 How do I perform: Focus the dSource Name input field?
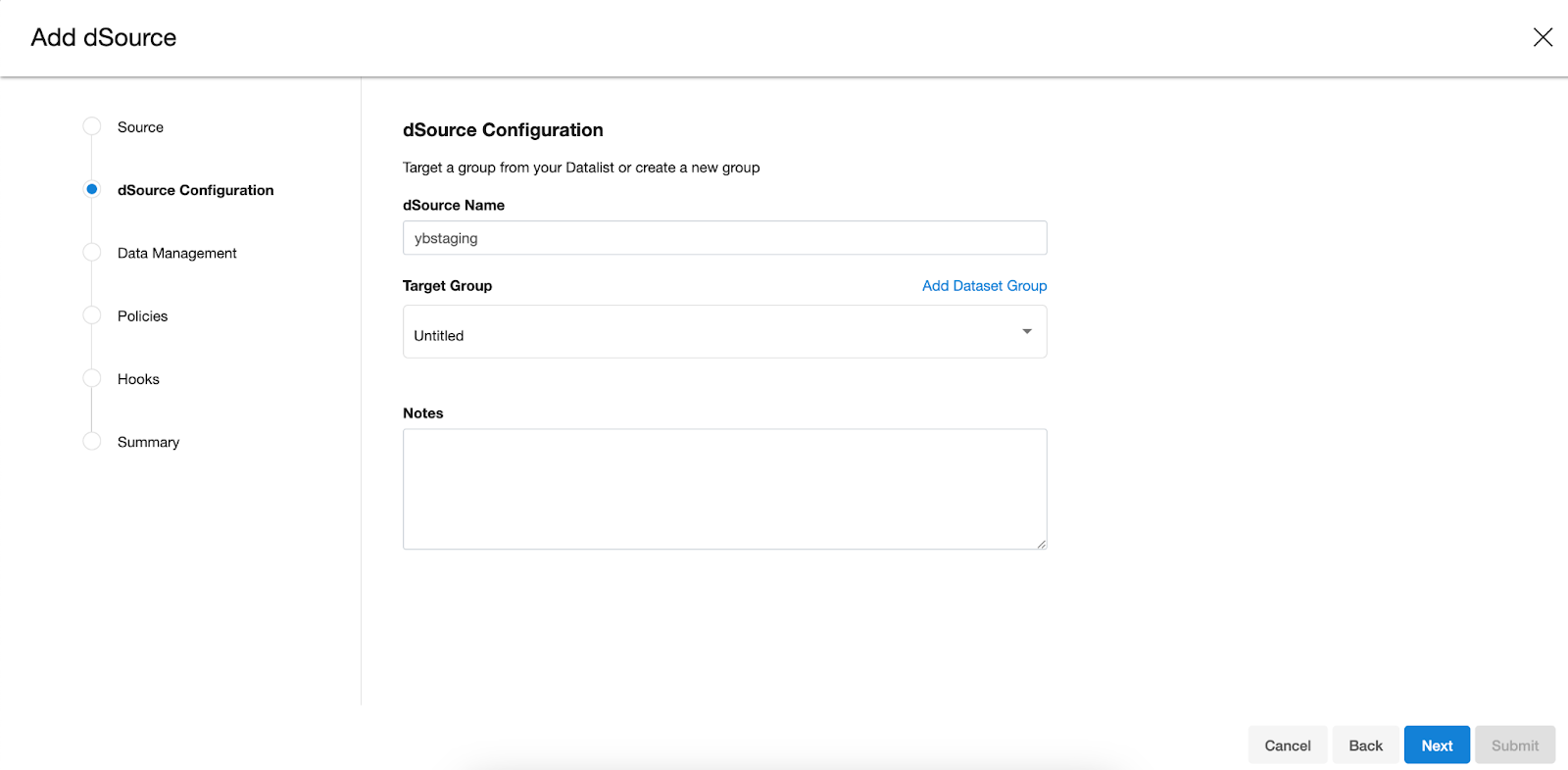tap(724, 238)
